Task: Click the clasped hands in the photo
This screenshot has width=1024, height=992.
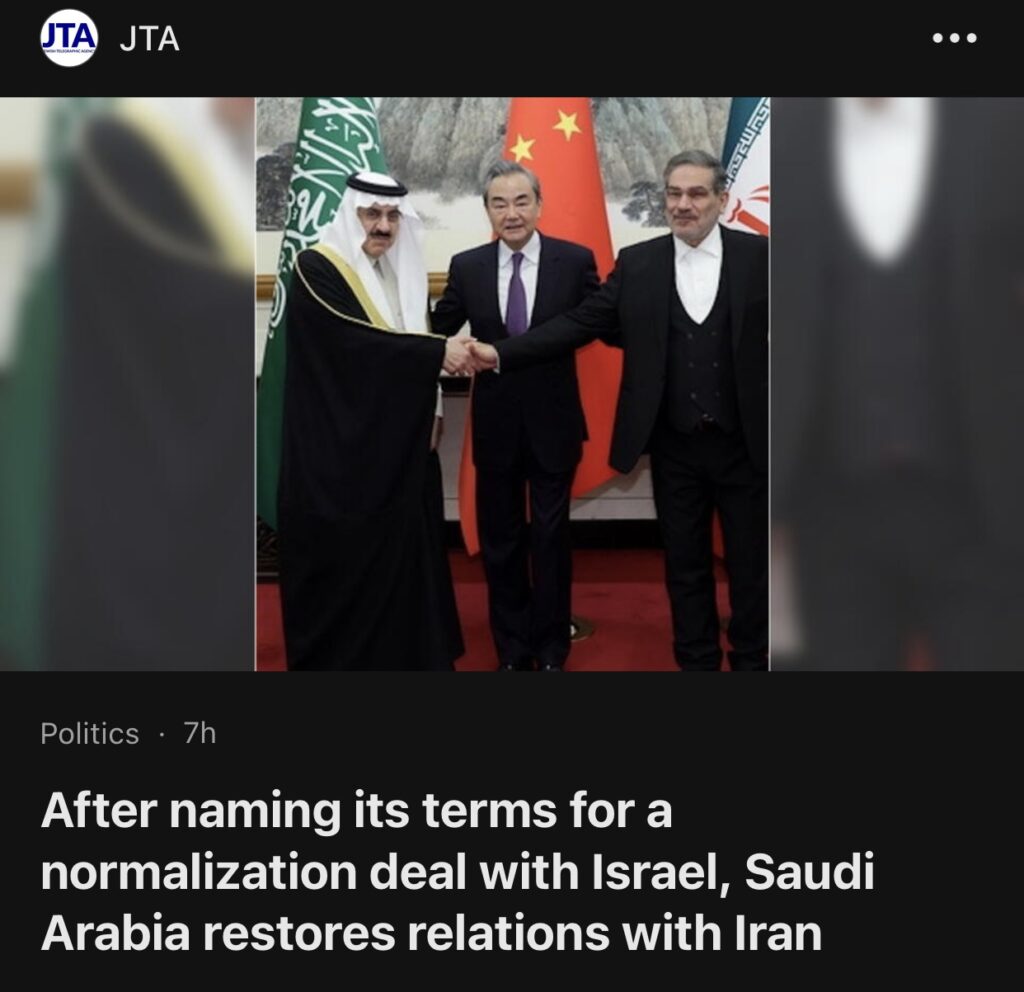Action: coord(470,357)
